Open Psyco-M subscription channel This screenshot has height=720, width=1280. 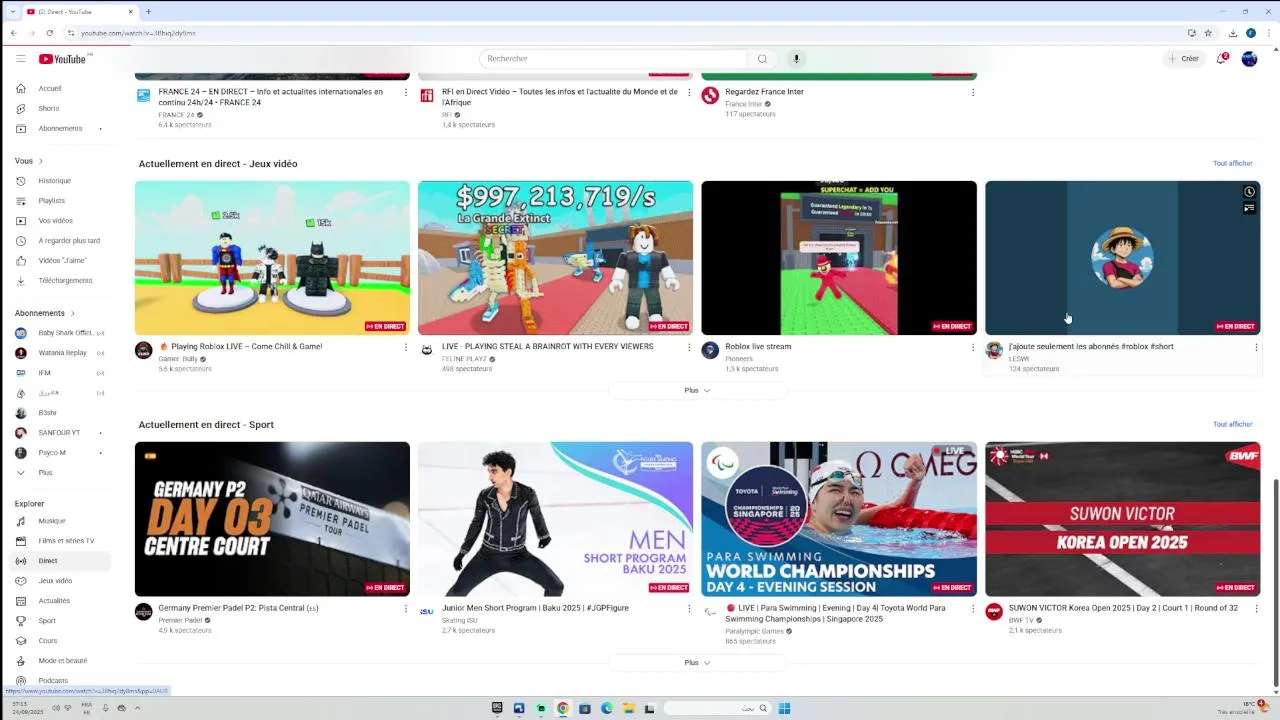pos(58,453)
